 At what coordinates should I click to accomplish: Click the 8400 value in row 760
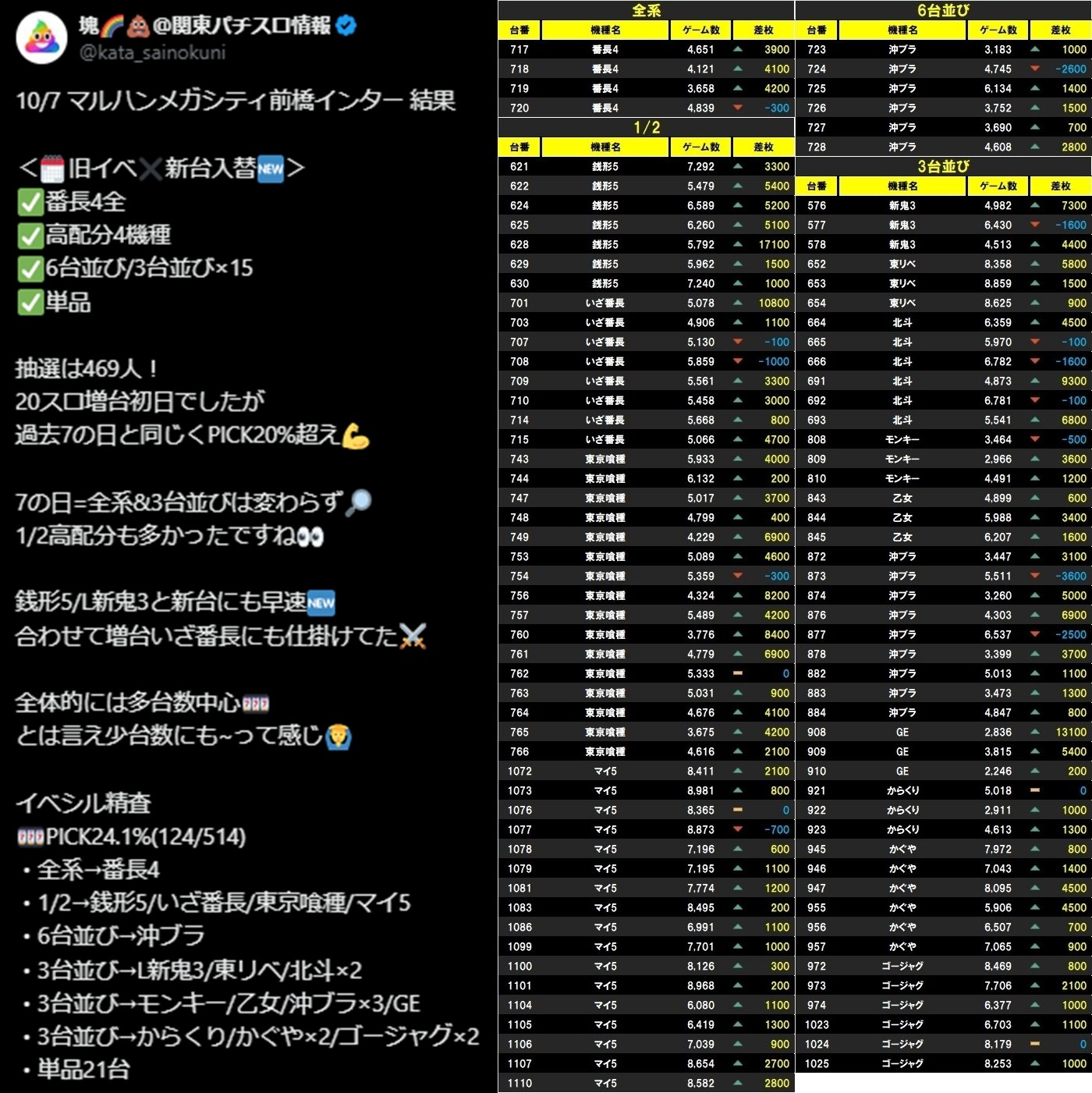point(777,634)
